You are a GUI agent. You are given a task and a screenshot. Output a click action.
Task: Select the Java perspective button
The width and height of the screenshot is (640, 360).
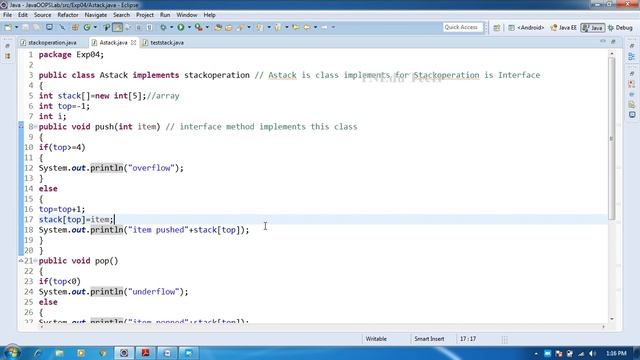pyautogui.click(x=593, y=28)
